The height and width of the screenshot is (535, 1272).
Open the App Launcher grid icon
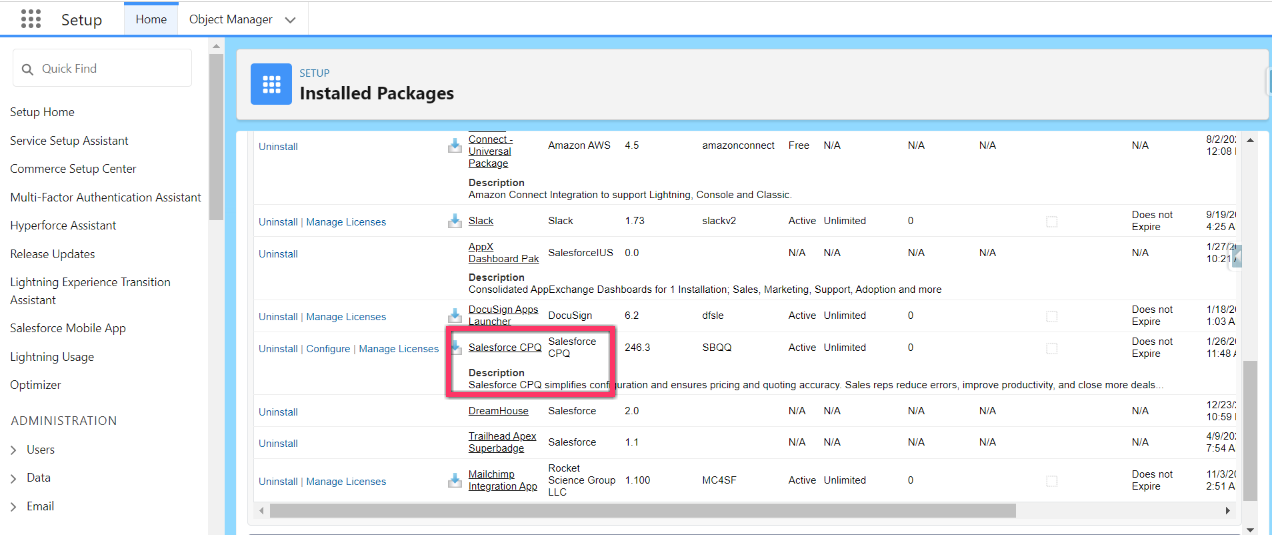pyautogui.click(x=31, y=19)
